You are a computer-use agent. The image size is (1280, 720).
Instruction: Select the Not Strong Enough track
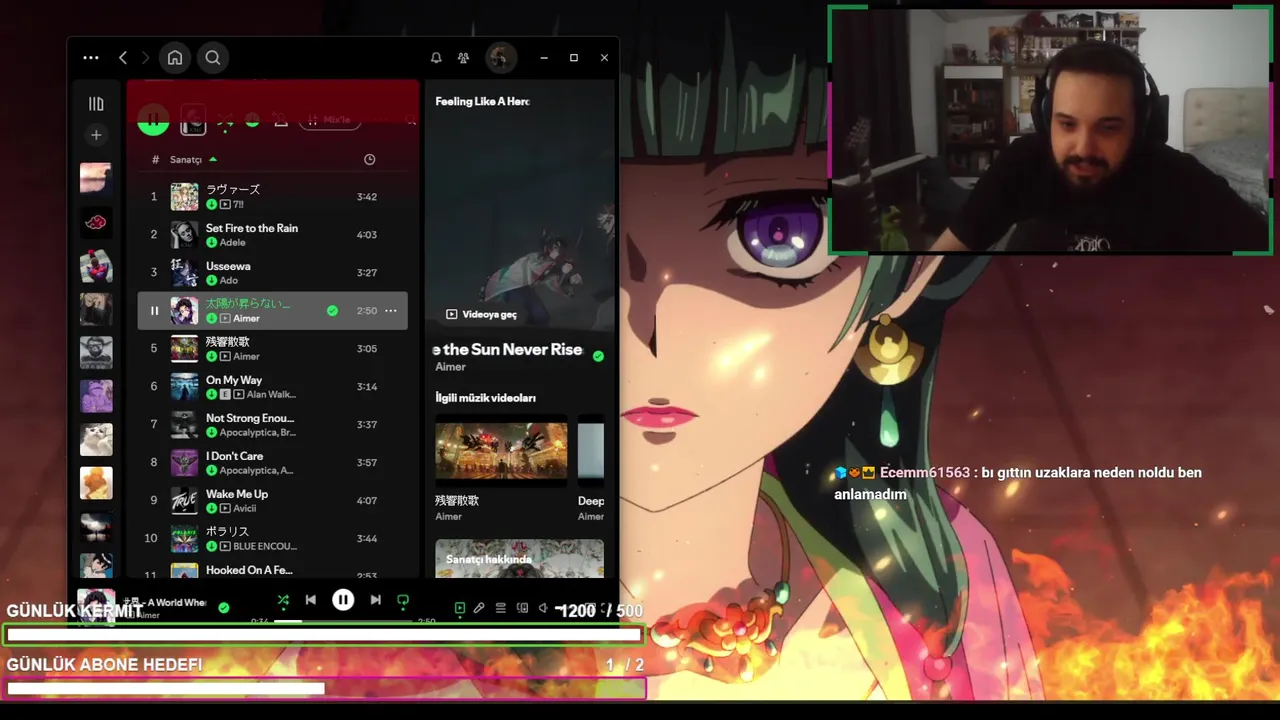tap(272, 425)
